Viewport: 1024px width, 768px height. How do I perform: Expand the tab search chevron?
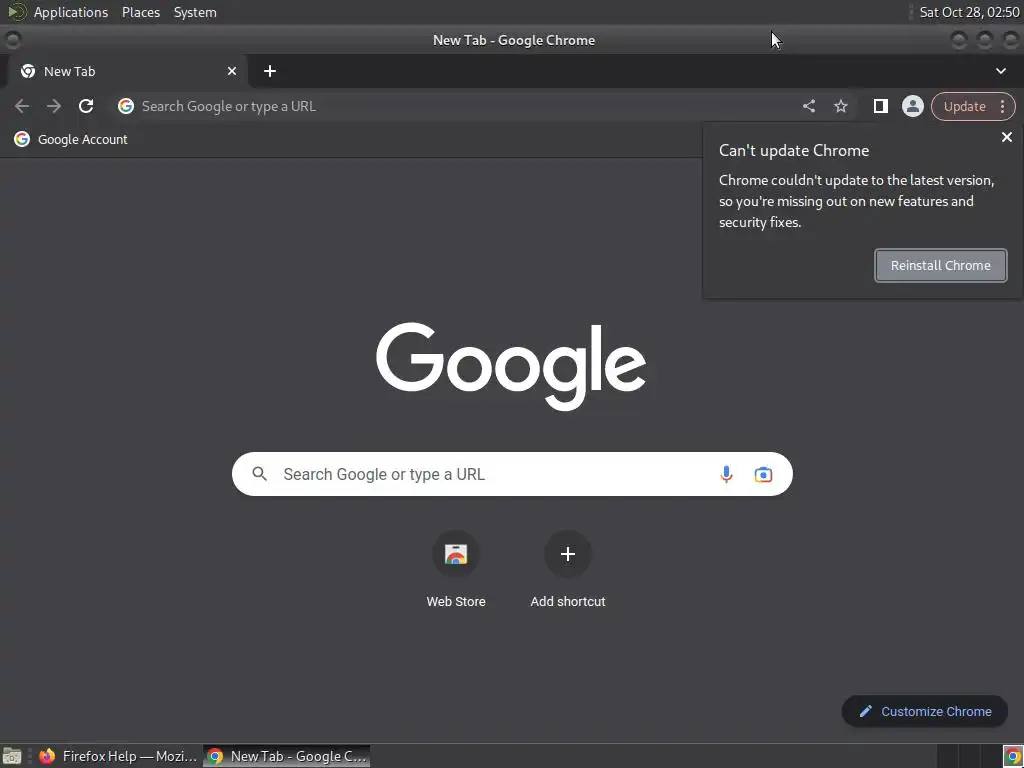click(1000, 71)
